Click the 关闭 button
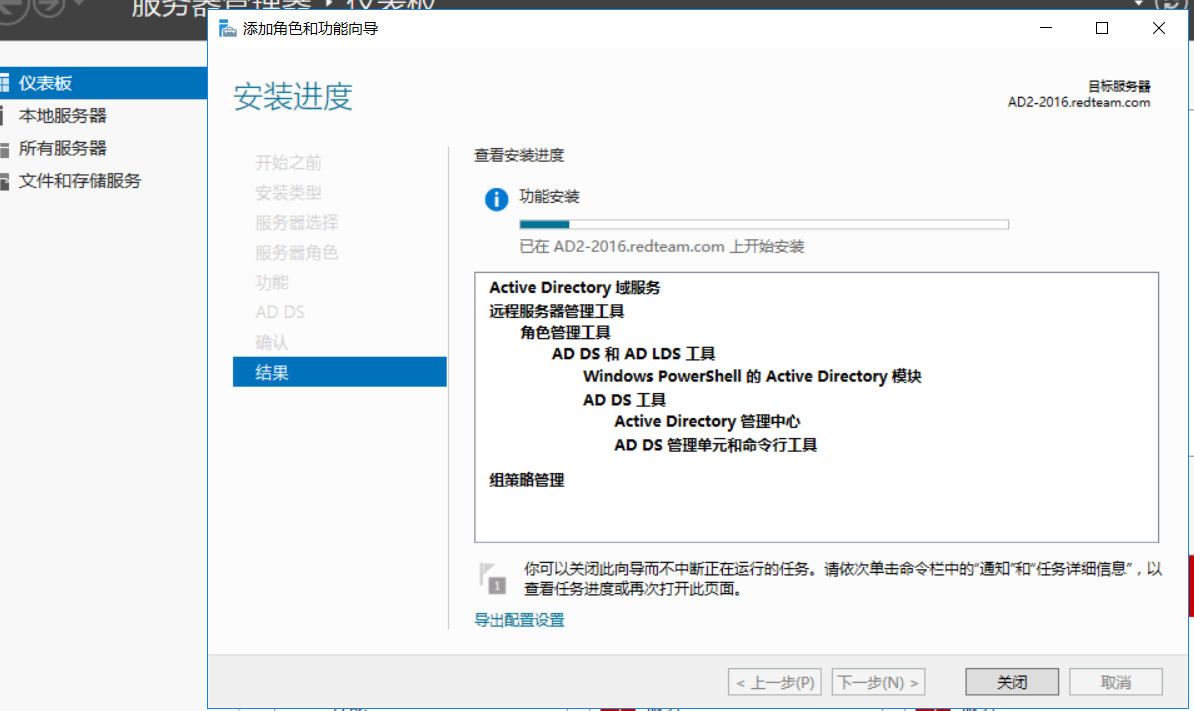Viewport: 1194px width, 711px height. (x=1012, y=682)
